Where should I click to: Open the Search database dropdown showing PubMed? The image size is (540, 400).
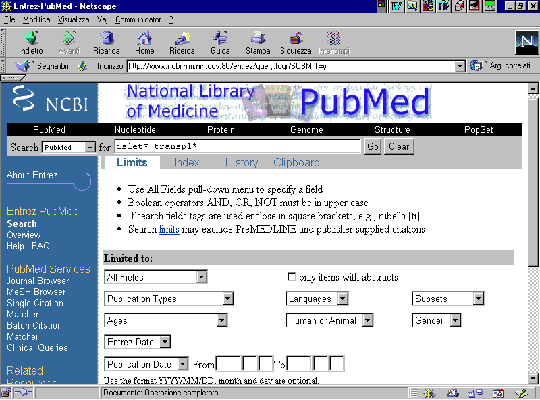(69, 147)
